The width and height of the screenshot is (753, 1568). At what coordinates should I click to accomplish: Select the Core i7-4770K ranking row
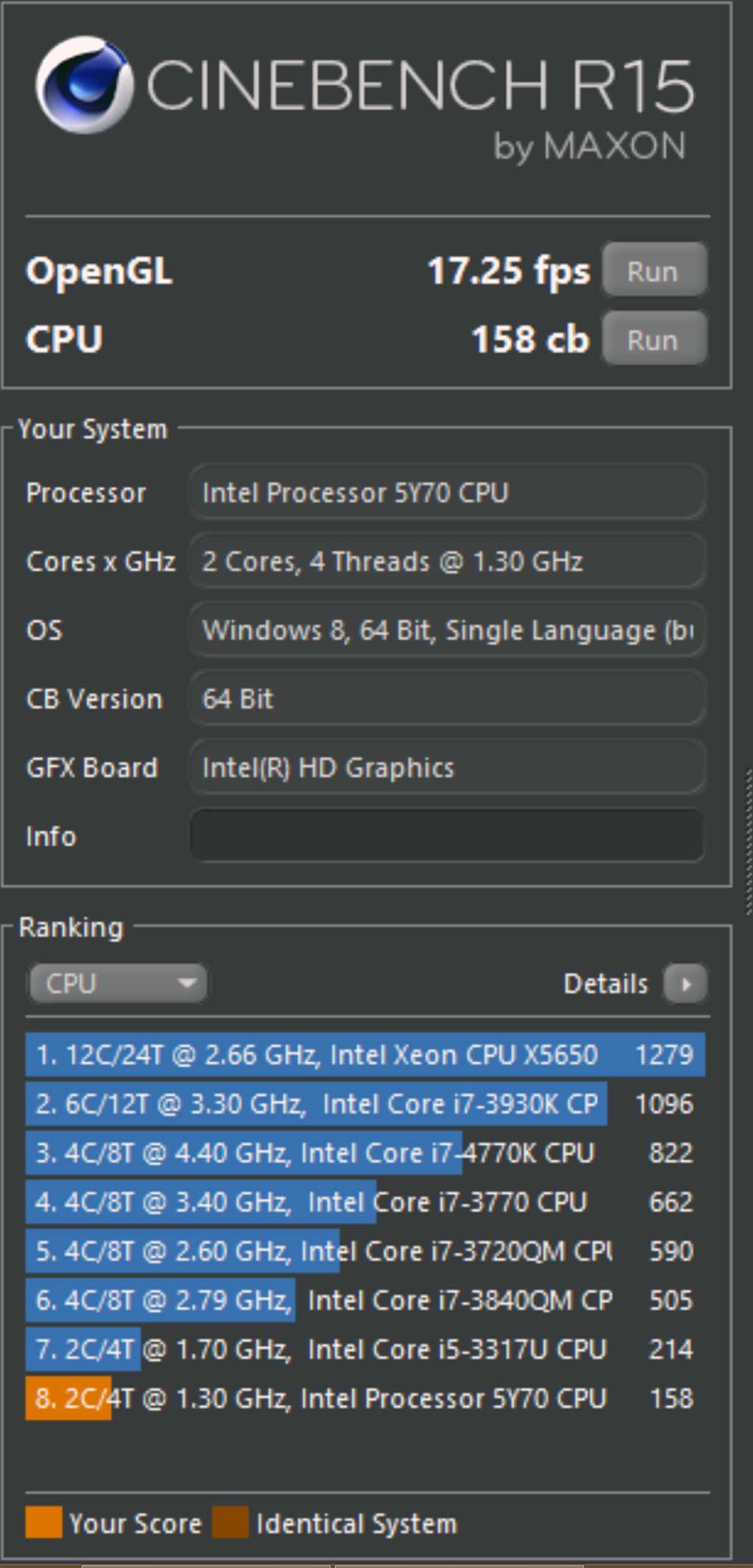click(365, 1152)
